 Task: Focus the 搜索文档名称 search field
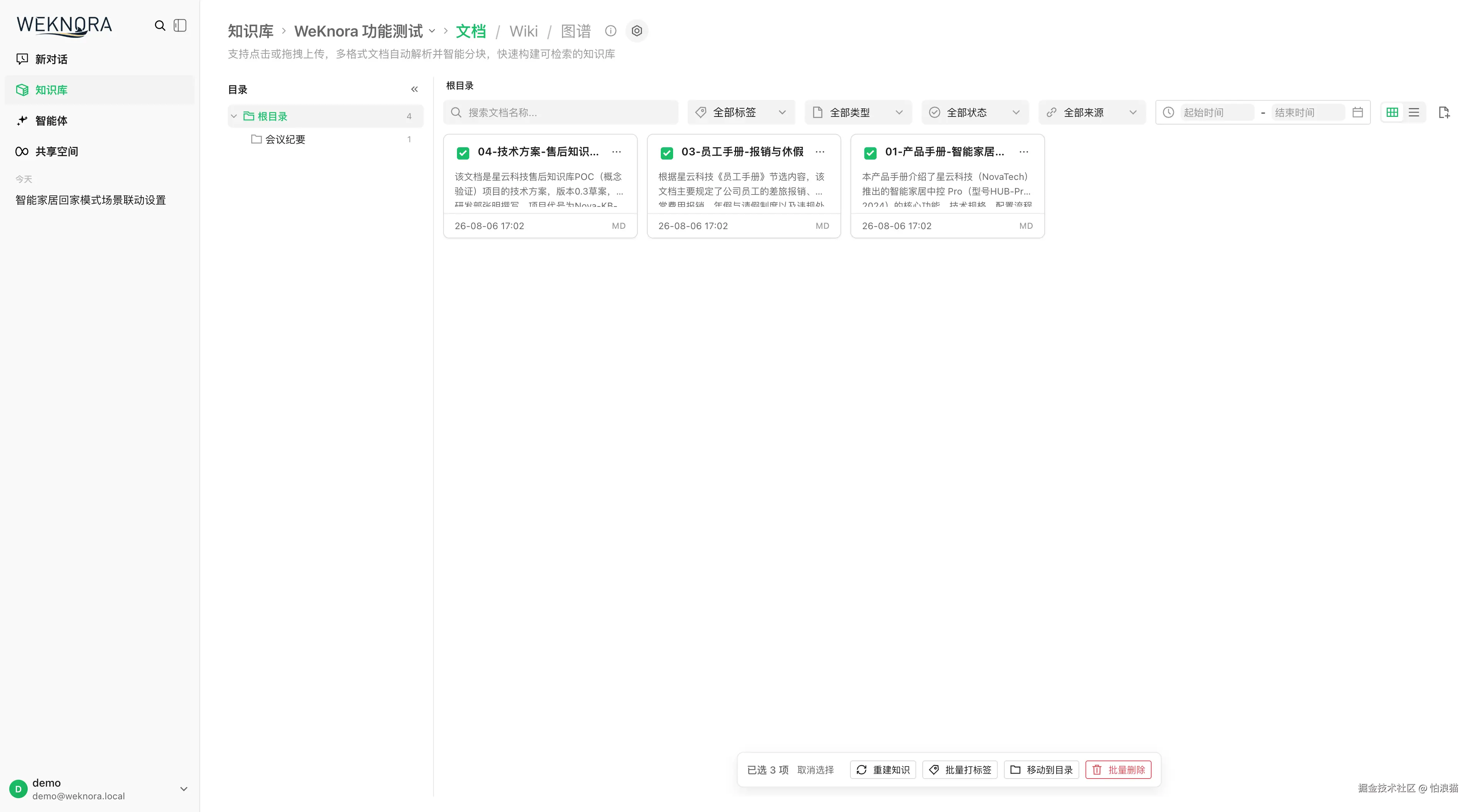[560, 112]
